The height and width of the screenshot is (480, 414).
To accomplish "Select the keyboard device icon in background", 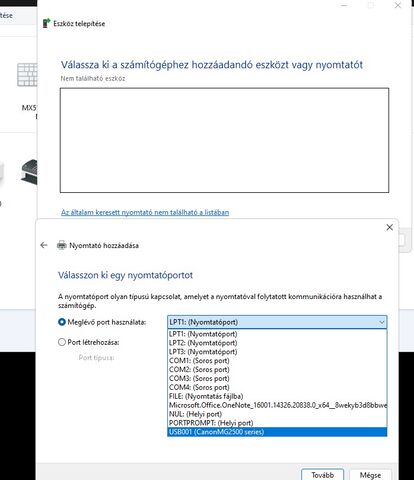I will tap(27, 75).
